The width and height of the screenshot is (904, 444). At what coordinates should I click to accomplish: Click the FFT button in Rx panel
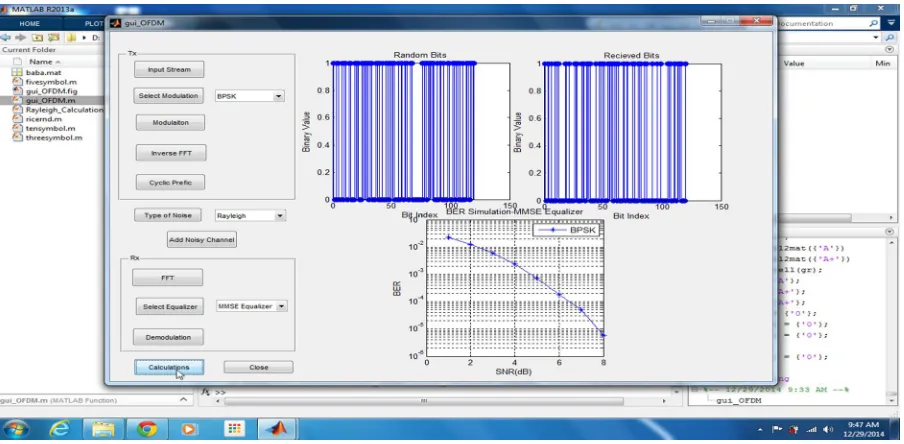168,277
